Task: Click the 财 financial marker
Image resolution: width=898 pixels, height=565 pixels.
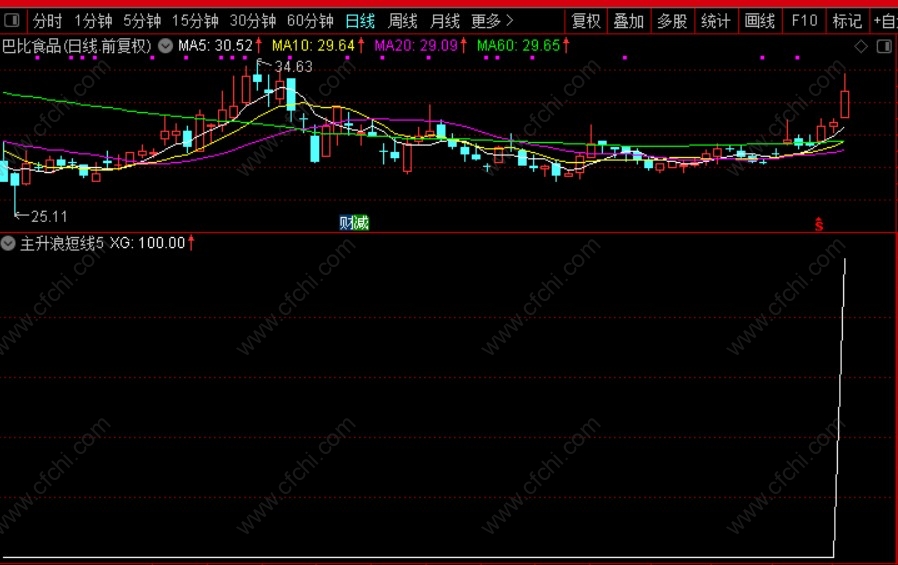Action: [346, 223]
